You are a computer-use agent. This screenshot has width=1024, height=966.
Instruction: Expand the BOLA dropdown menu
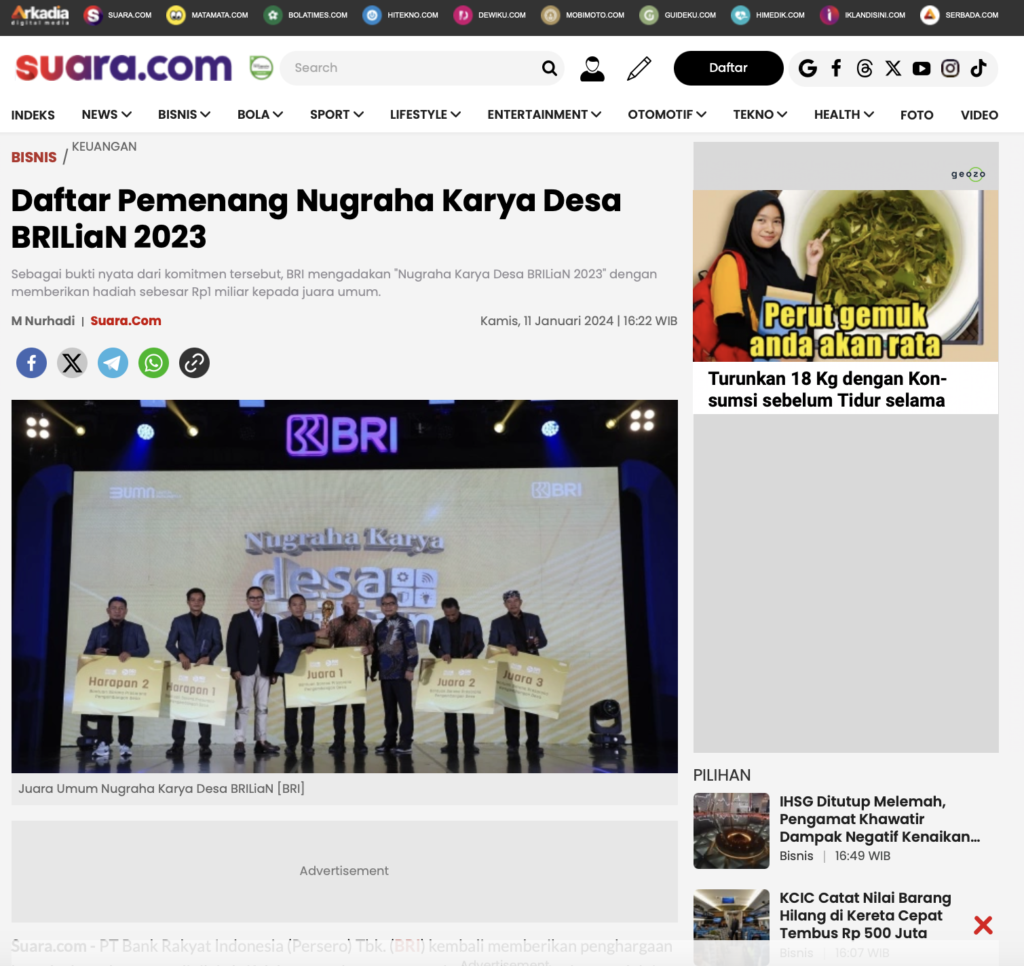pos(260,114)
